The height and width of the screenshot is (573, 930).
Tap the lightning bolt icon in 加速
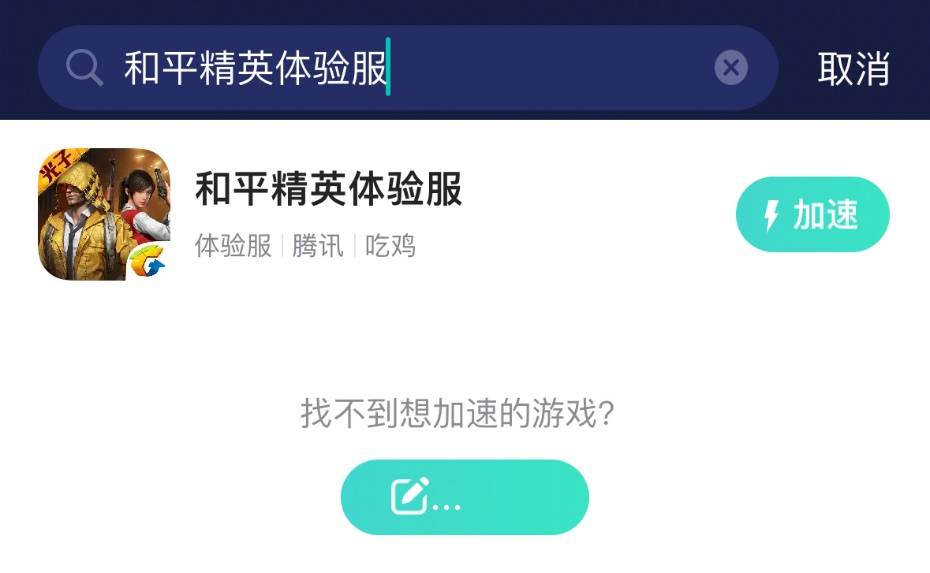771,215
